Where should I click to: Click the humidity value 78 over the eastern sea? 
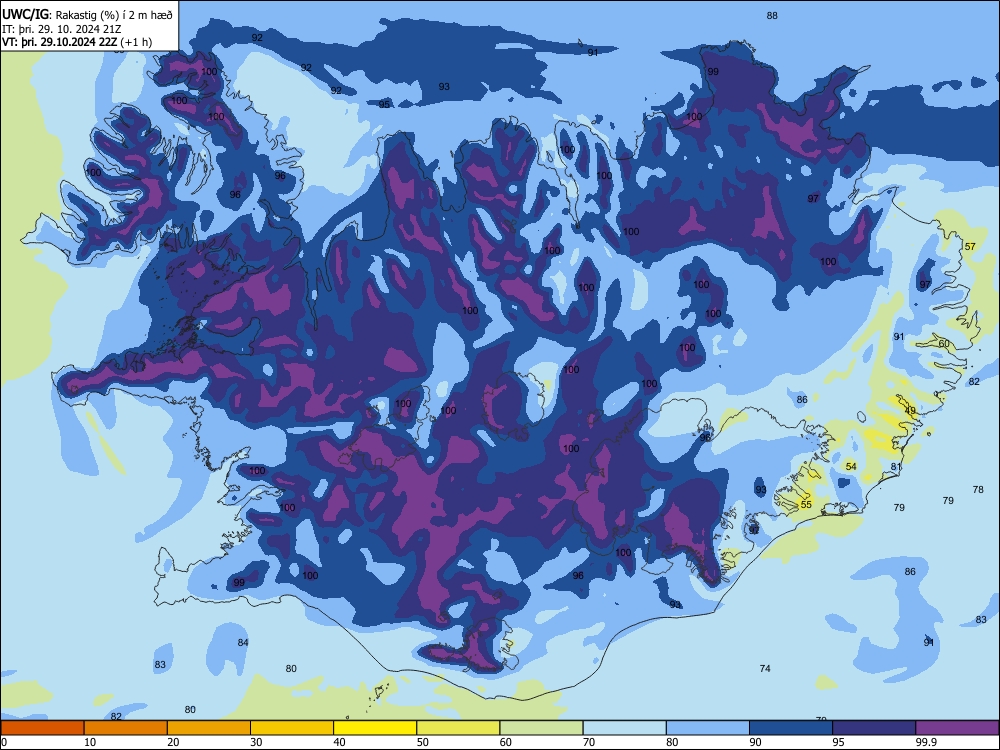coord(978,490)
